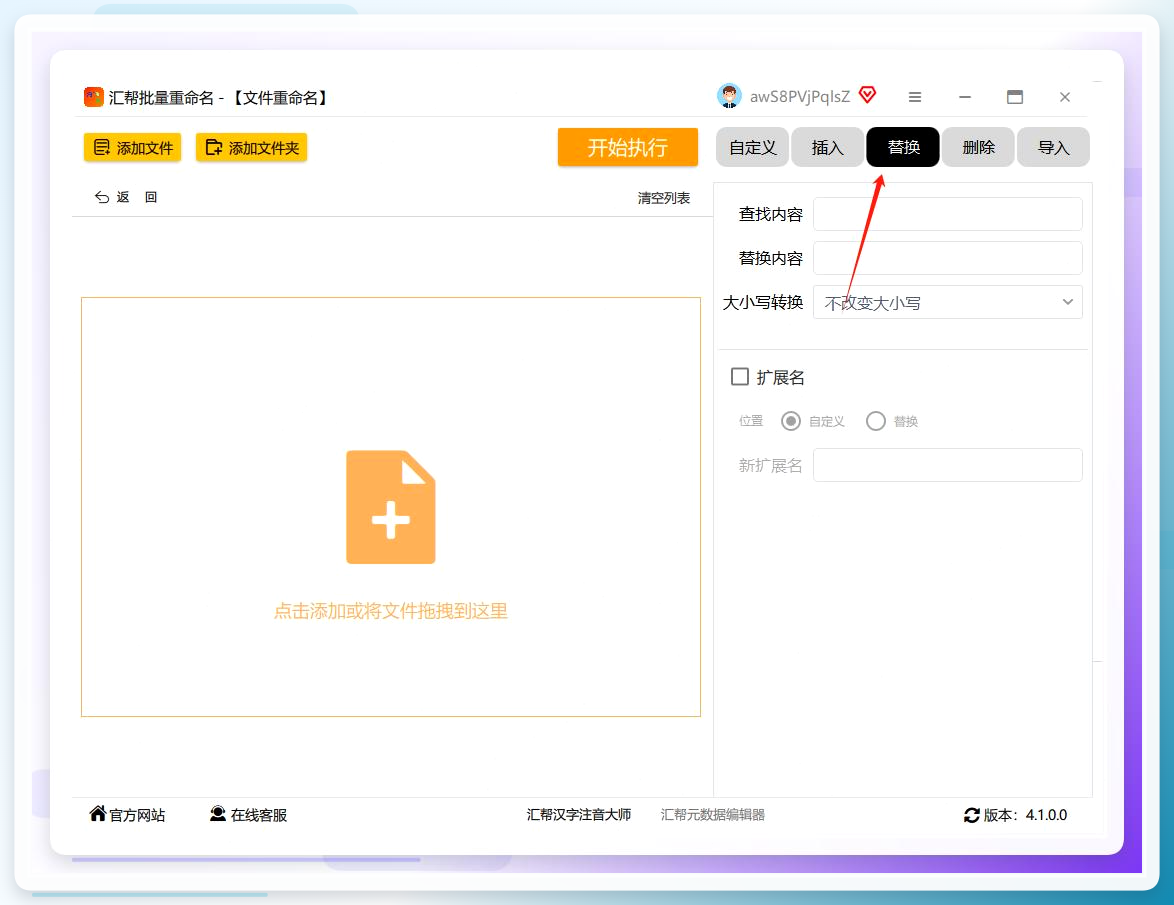
Task: Click the 返回 back button
Action: click(x=125, y=197)
